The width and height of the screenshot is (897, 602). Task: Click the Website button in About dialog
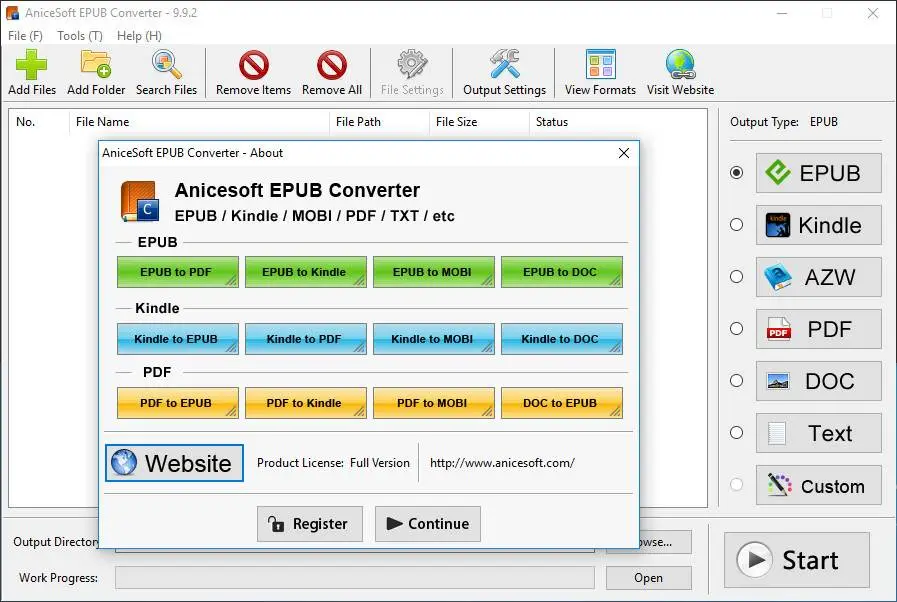coord(174,463)
